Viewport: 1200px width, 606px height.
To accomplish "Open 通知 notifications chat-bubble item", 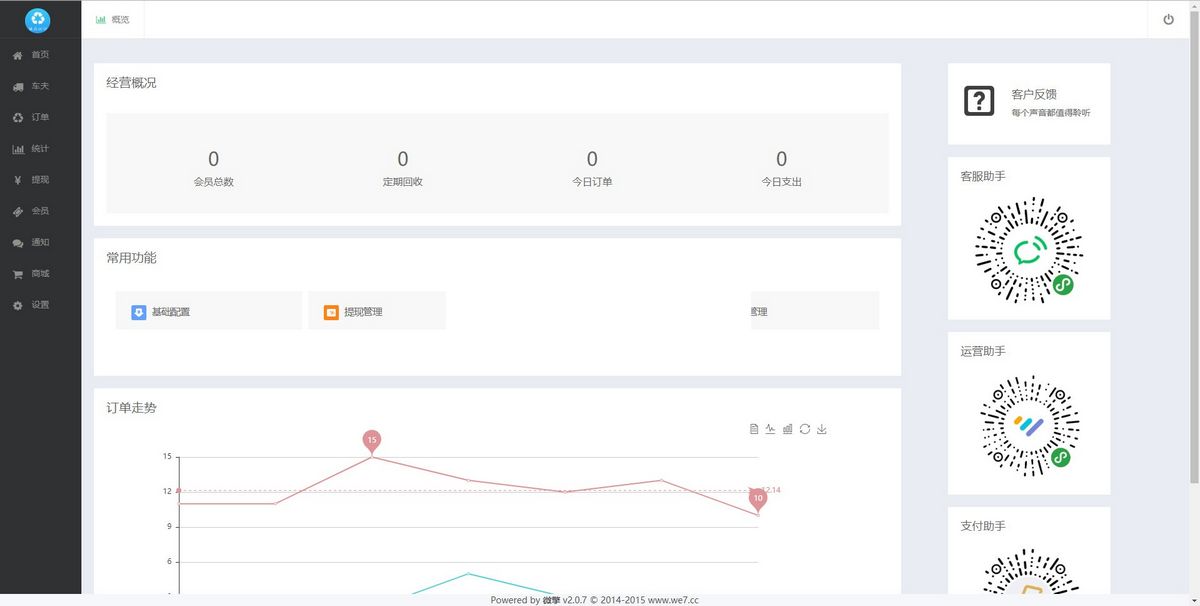I will (x=40, y=242).
